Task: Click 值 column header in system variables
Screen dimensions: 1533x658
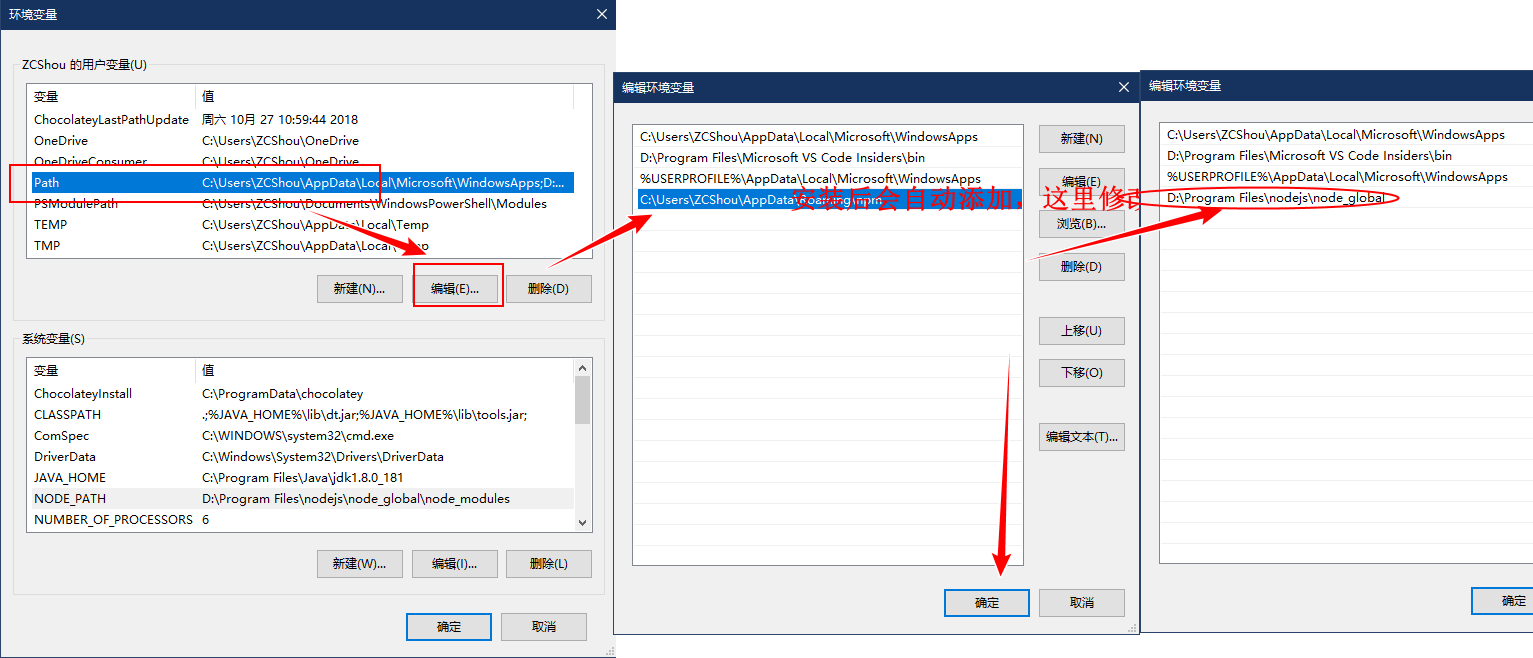Action: (x=384, y=370)
